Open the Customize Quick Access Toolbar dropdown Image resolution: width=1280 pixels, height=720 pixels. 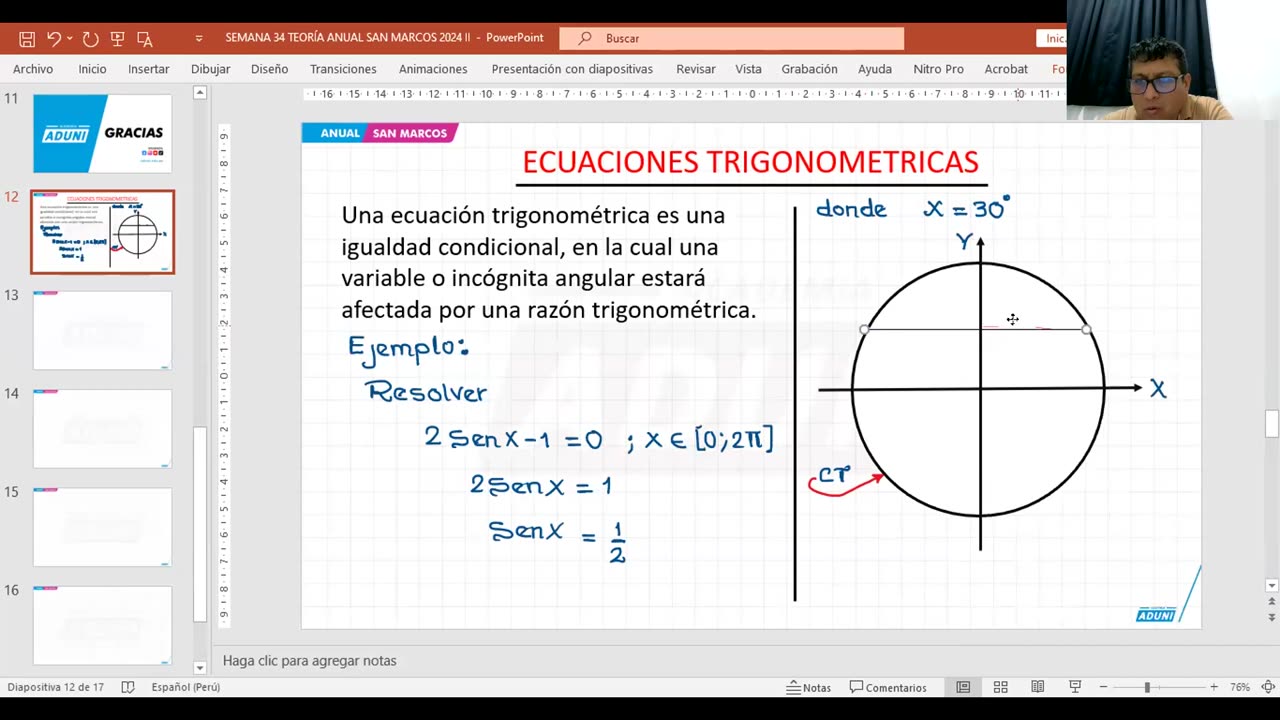(x=199, y=39)
